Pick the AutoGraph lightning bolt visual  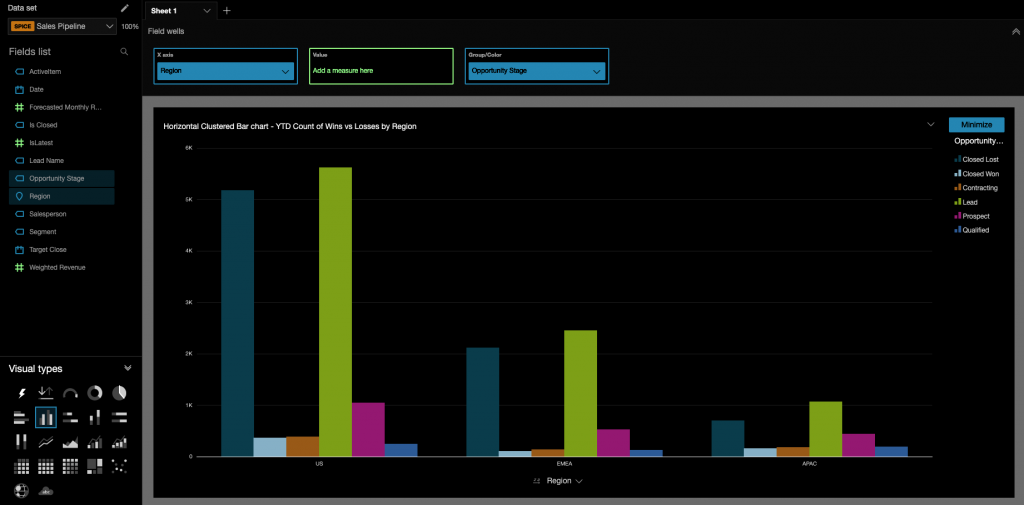tap(21, 393)
